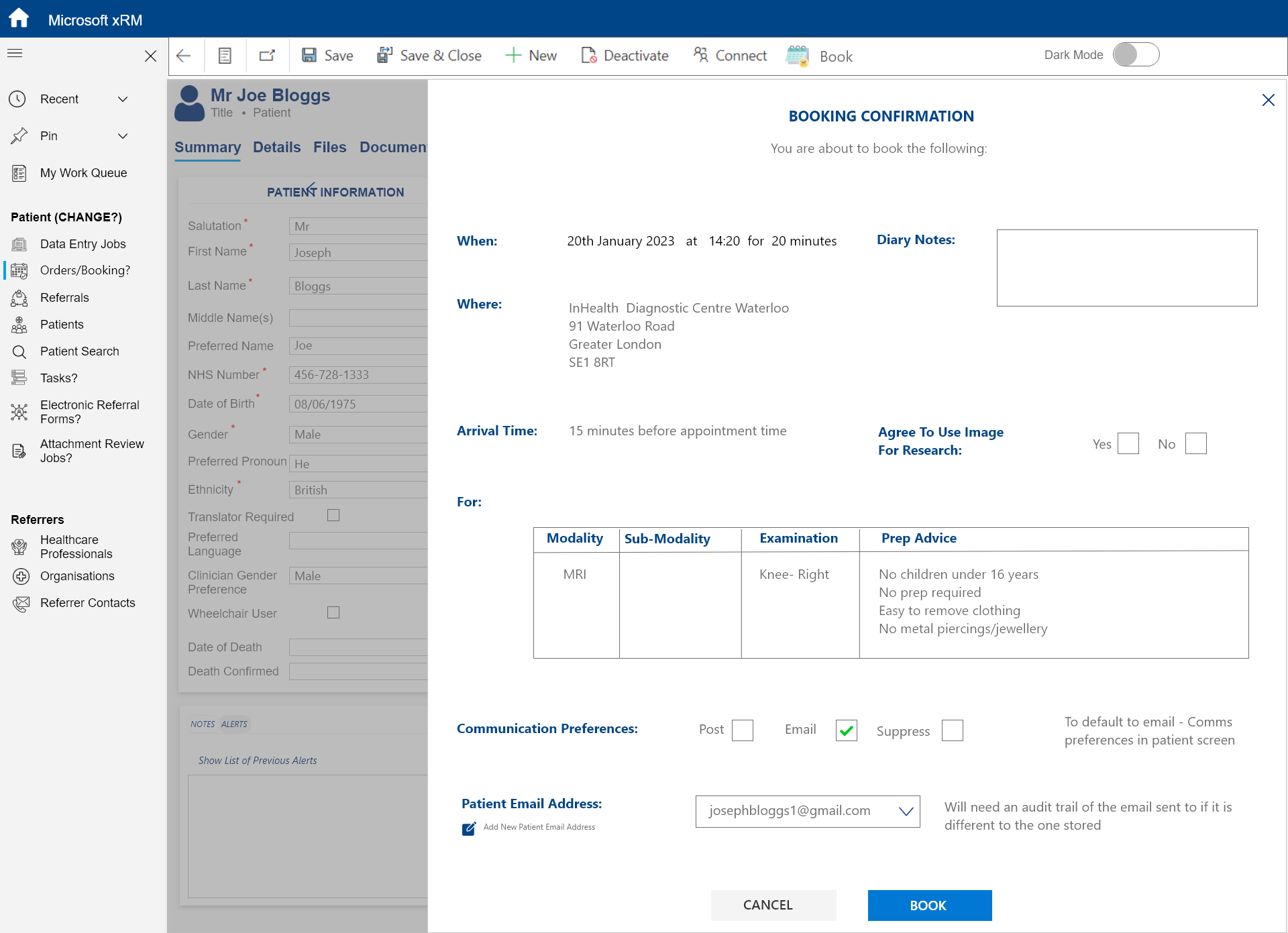Check Yes for image research agreement
1288x933 pixels.
tap(1128, 443)
